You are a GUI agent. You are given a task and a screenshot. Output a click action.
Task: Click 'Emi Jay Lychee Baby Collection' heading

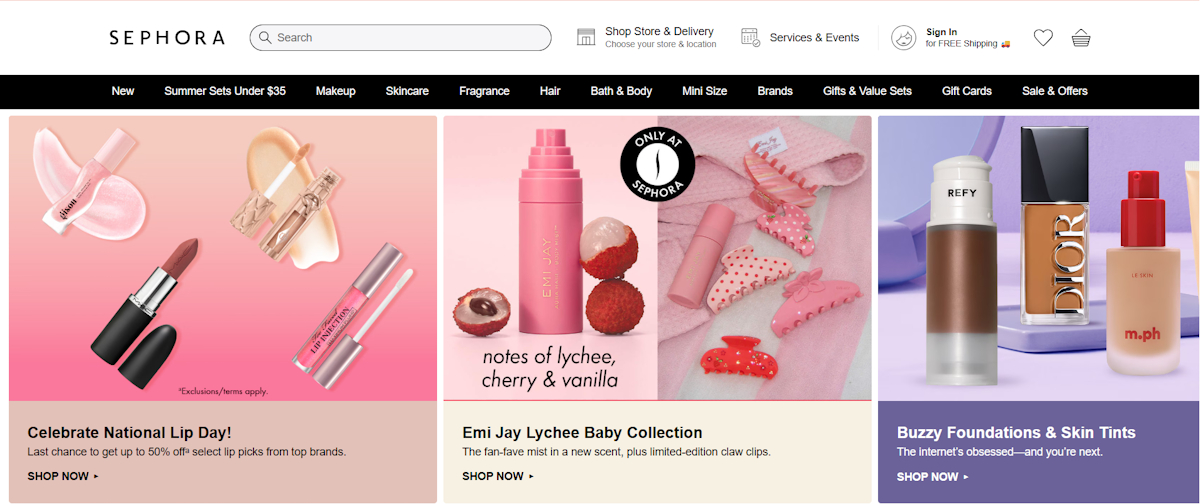(x=582, y=433)
